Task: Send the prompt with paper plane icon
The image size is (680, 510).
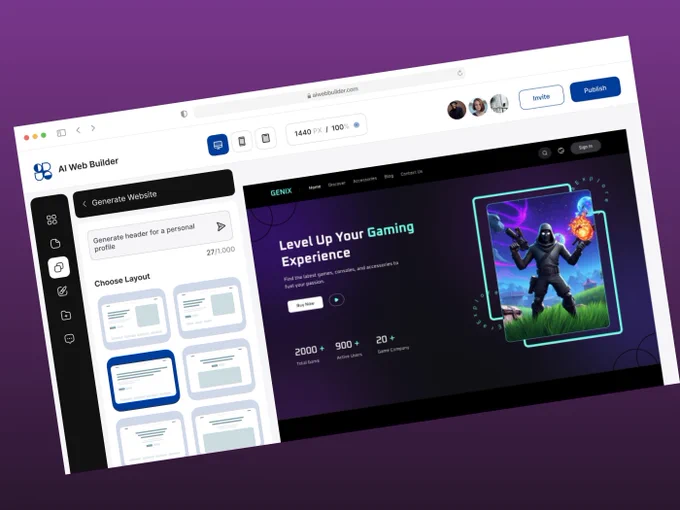Action: click(x=221, y=226)
